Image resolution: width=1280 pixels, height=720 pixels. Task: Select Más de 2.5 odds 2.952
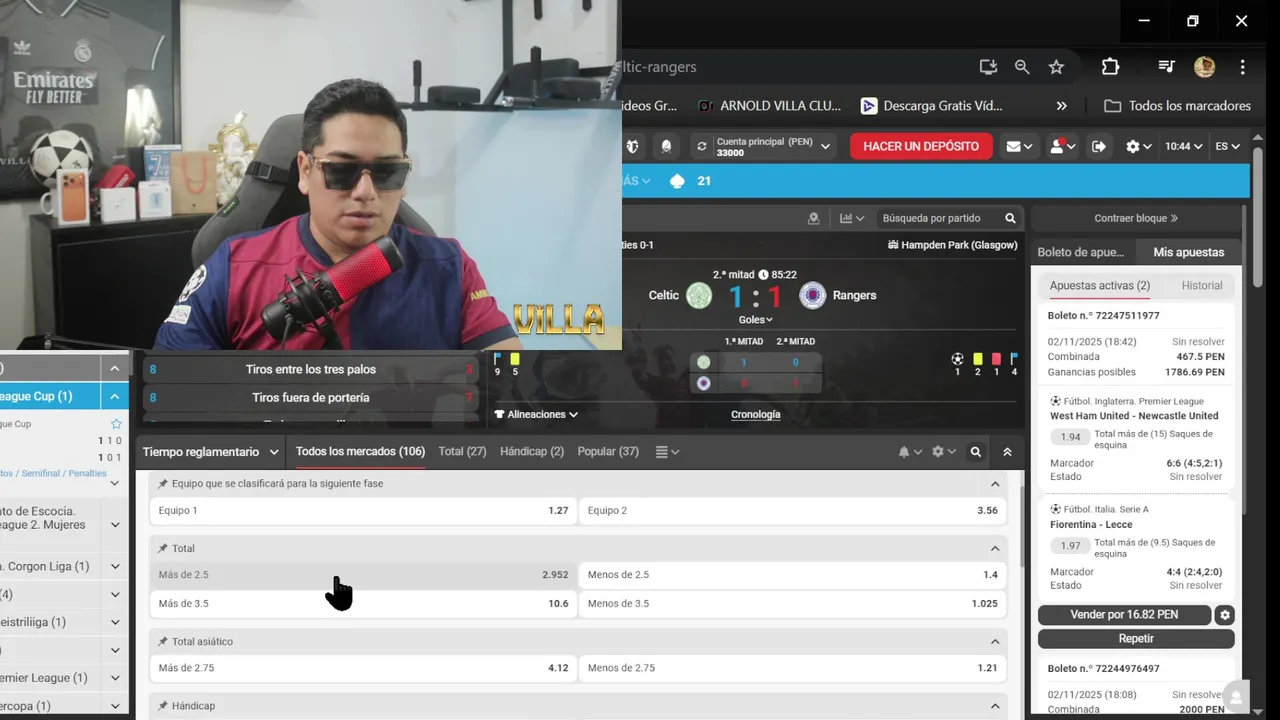pyautogui.click(x=363, y=575)
